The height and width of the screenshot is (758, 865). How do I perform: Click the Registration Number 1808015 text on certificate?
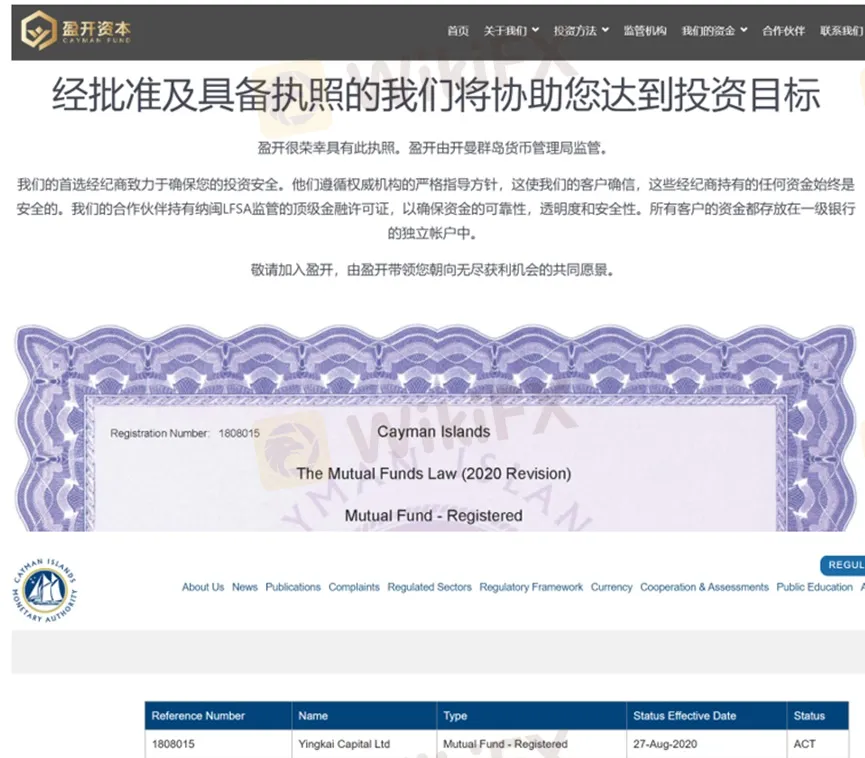pyautogui.click(x=185, y=433)
